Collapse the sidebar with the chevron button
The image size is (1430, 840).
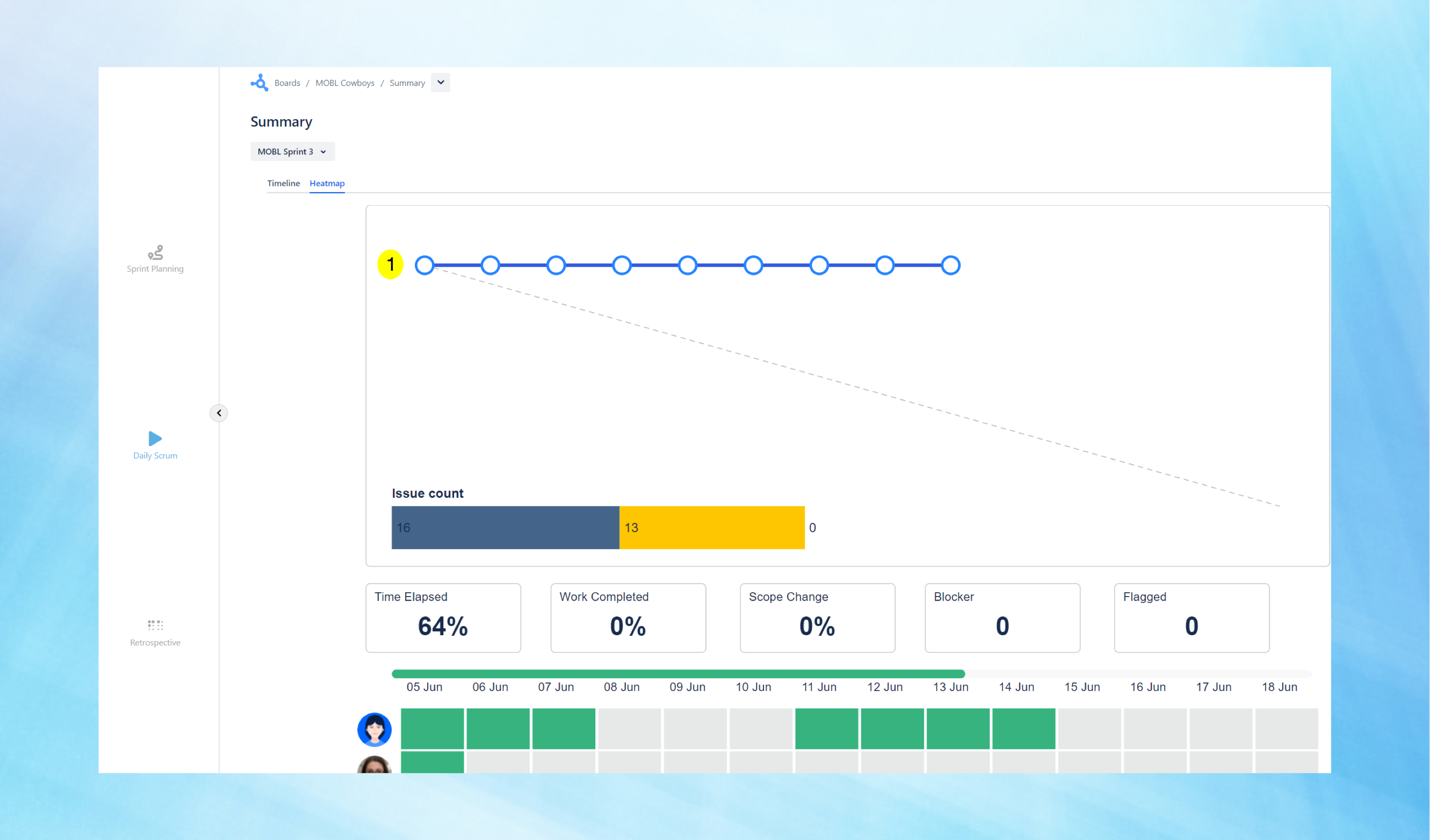[x=219, y=413]
